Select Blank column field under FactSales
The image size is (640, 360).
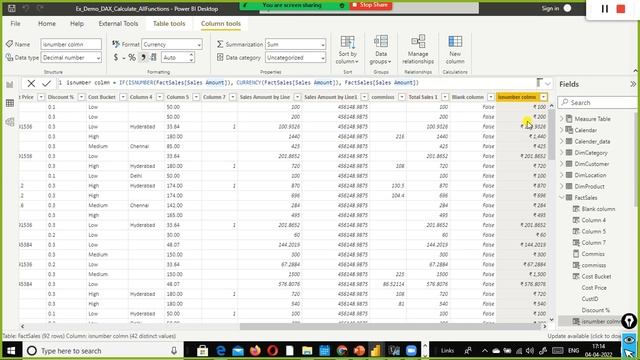[598, 209]
